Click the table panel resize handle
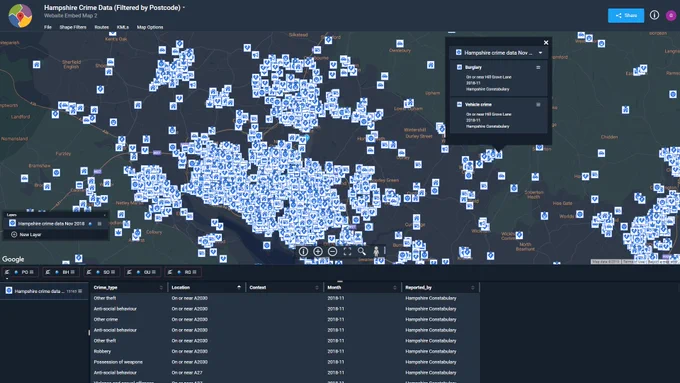This screenshot has height=383, width=680. click(x=340, y=281)
